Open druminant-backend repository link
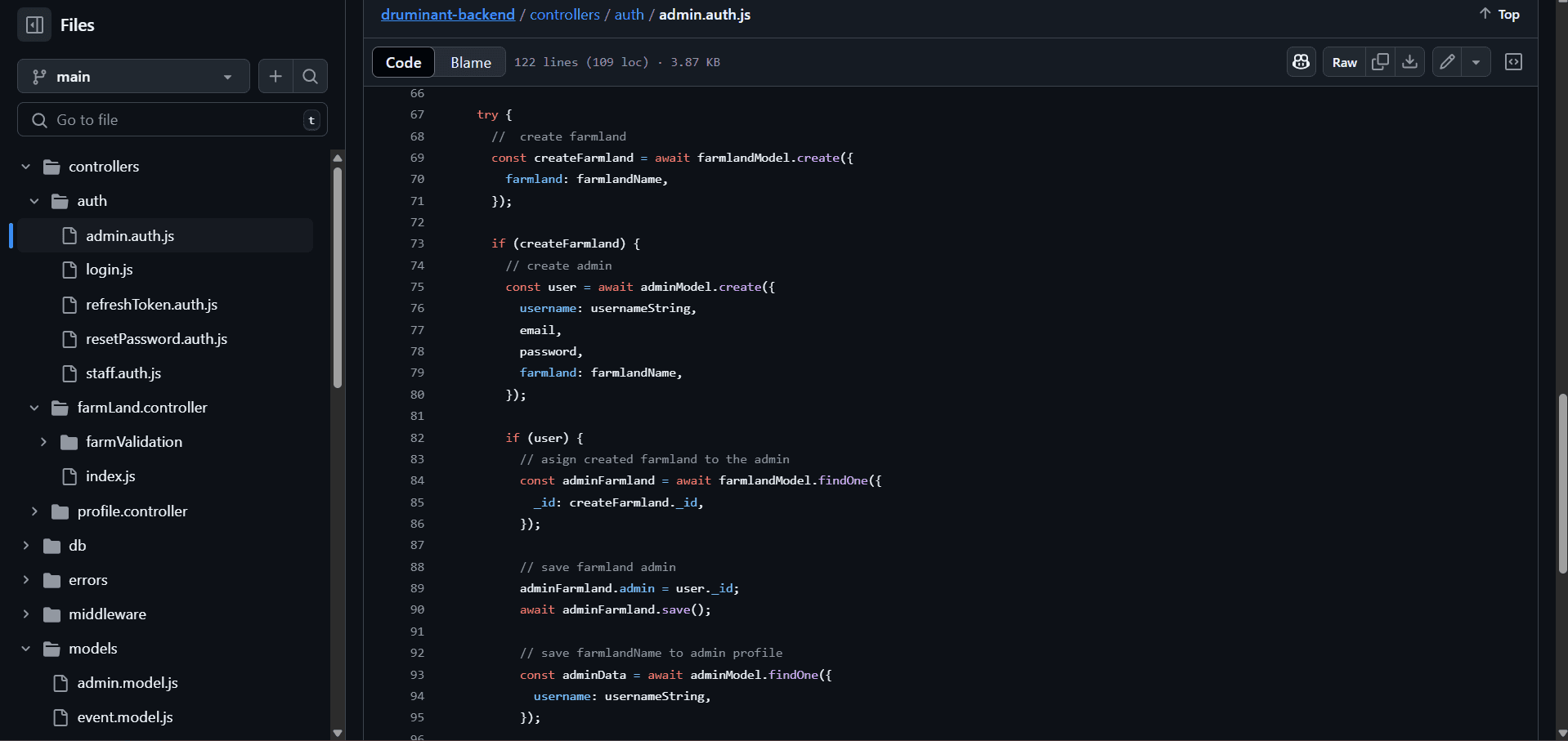The image size is (1568, 741). pyautogui.click(x=447, y=15)
